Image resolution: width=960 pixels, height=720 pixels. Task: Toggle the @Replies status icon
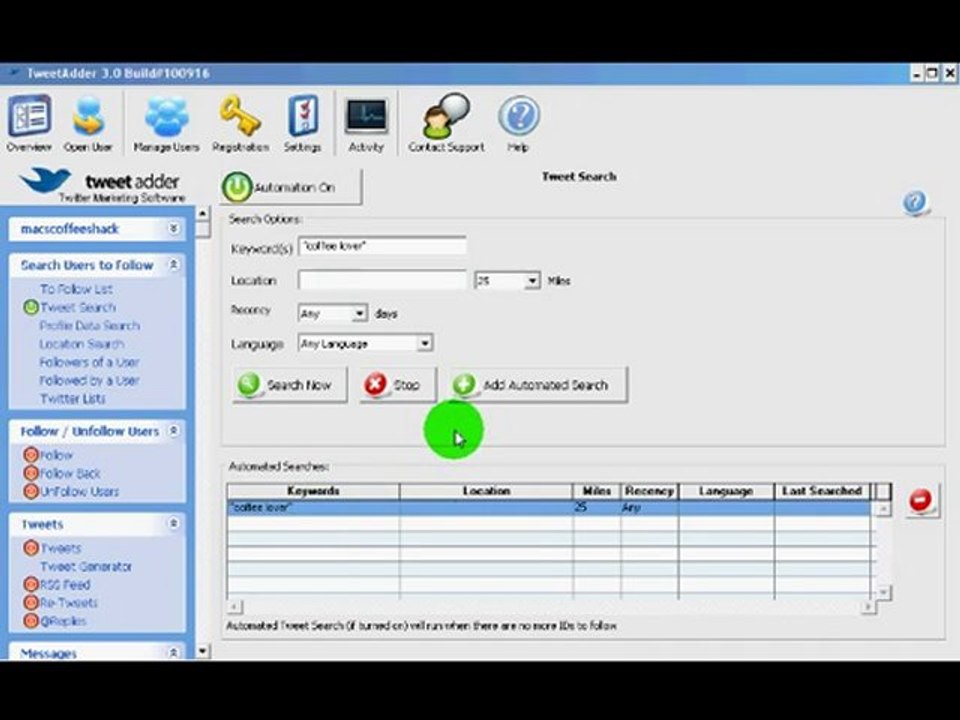pos(31,621)
